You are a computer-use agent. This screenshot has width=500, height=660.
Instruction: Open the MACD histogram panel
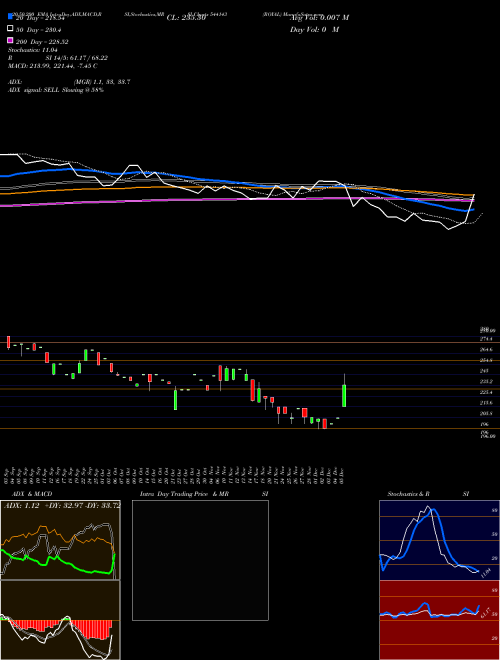pyautogui.click(x=60, y=620)
